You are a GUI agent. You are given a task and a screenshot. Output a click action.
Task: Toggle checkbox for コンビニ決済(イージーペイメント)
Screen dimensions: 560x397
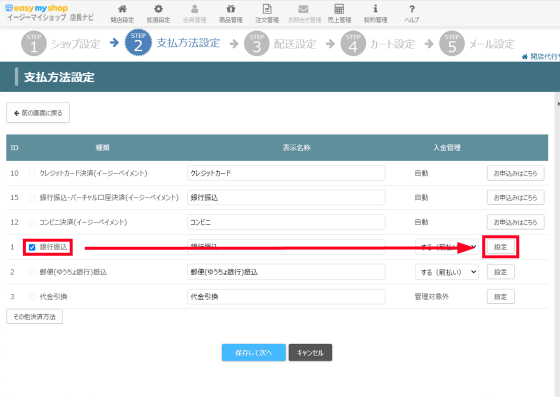pyautogui.click(x=32, y=222)
